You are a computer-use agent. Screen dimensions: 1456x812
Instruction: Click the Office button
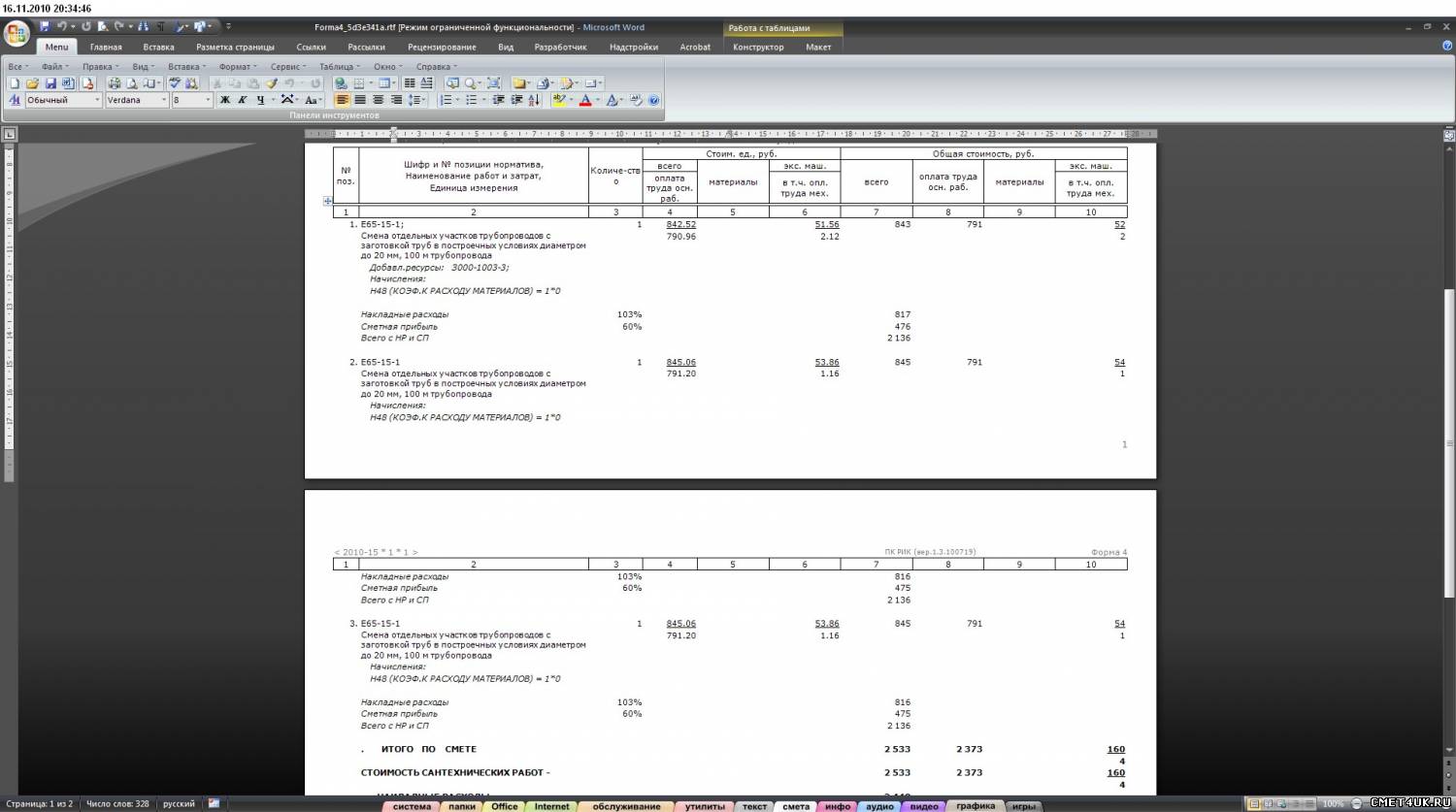pos(17,34)
